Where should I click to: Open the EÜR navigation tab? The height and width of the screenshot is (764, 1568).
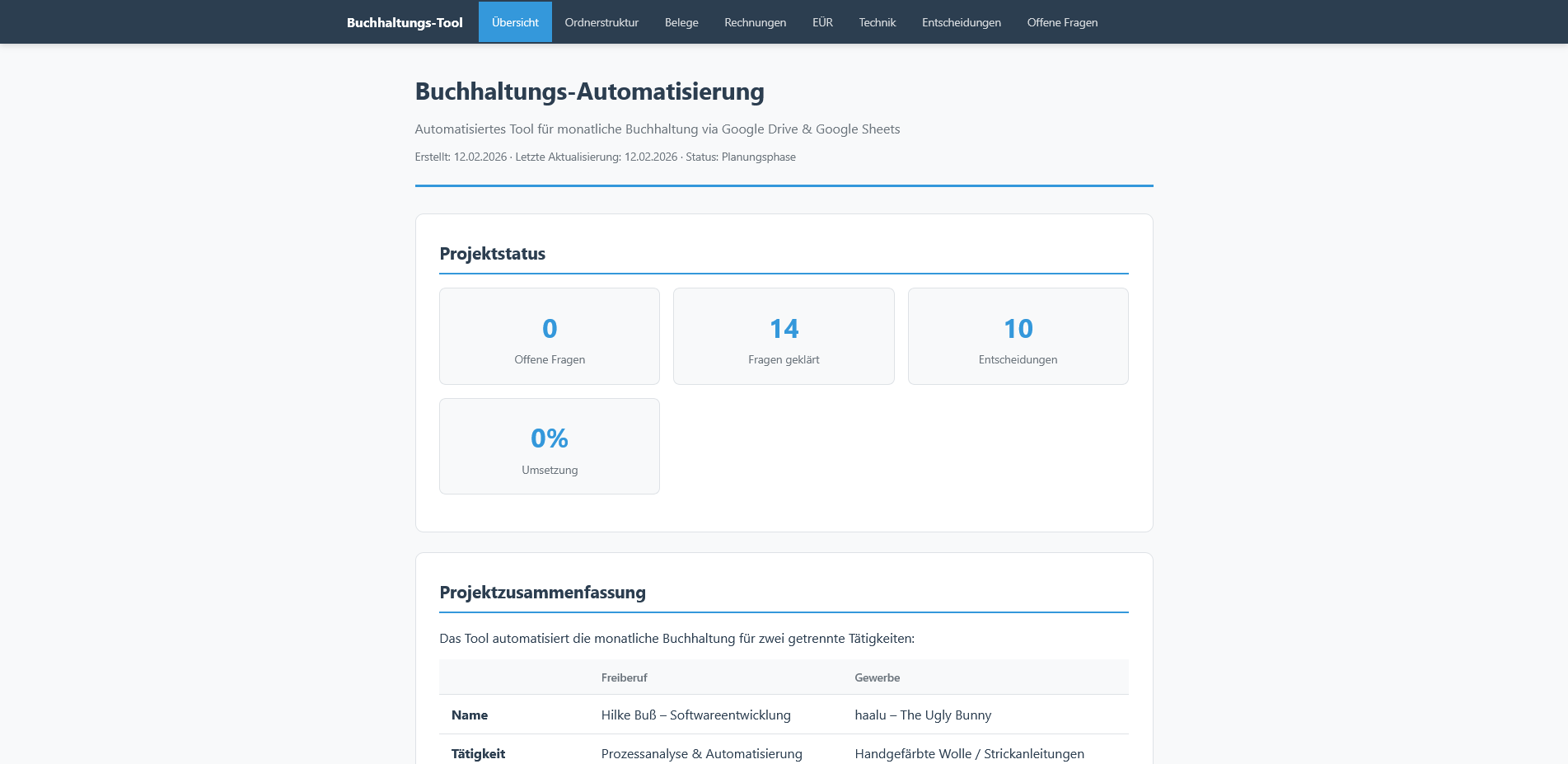(822, 22)
